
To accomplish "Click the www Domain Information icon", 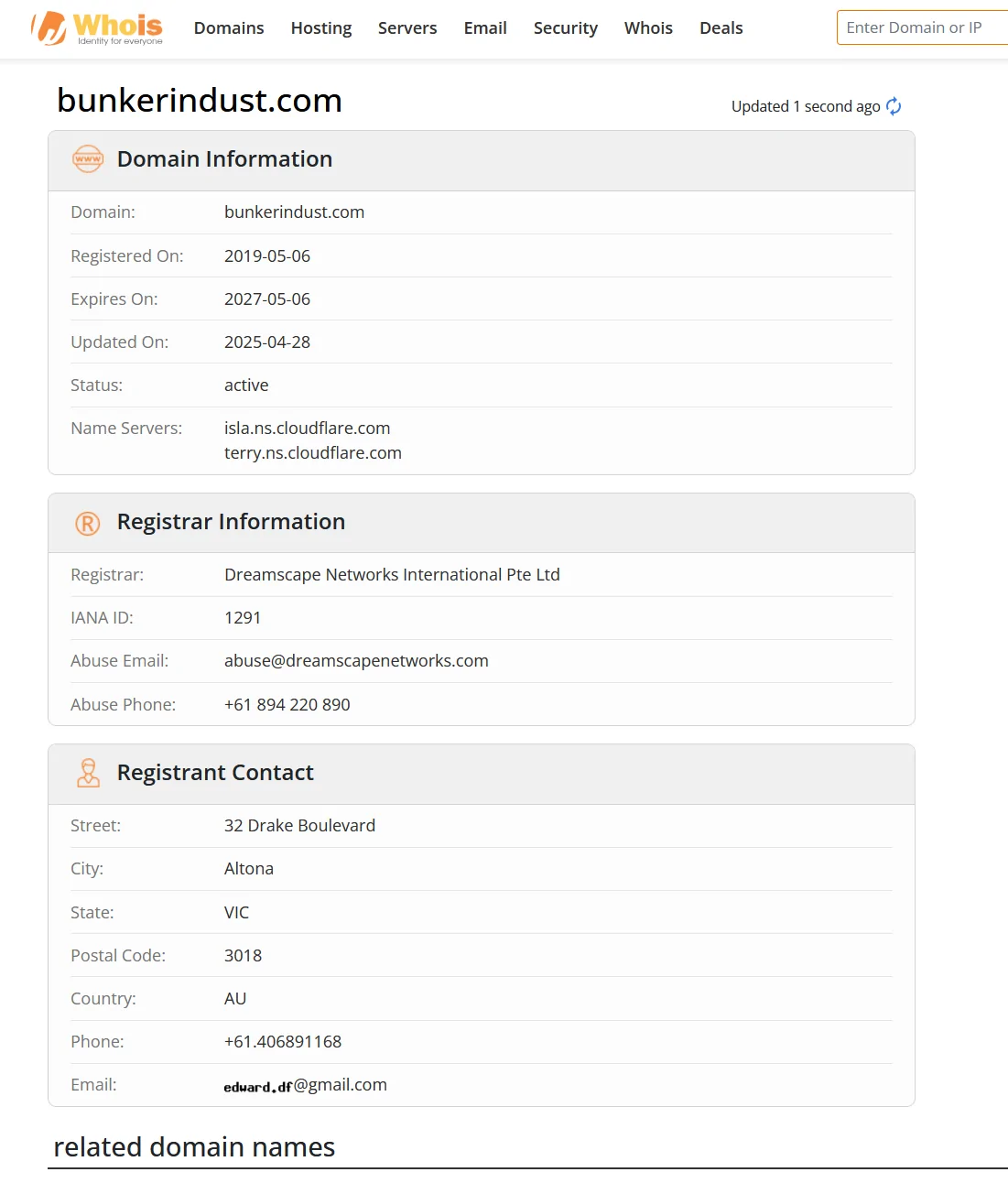I will [x=88, y=159].
